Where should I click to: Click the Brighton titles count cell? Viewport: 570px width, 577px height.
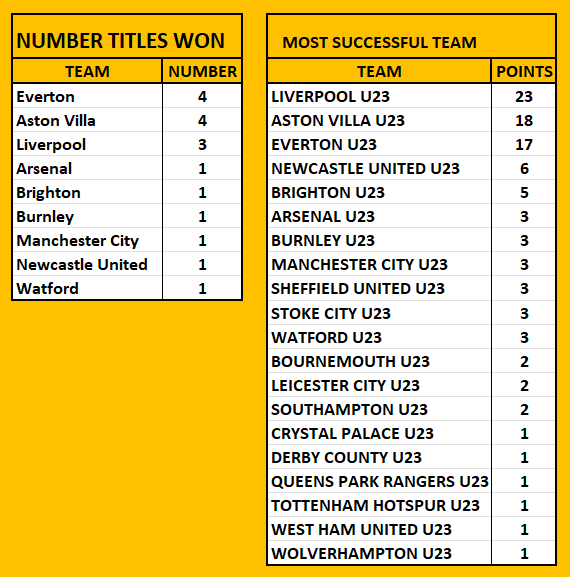[202, 192]
